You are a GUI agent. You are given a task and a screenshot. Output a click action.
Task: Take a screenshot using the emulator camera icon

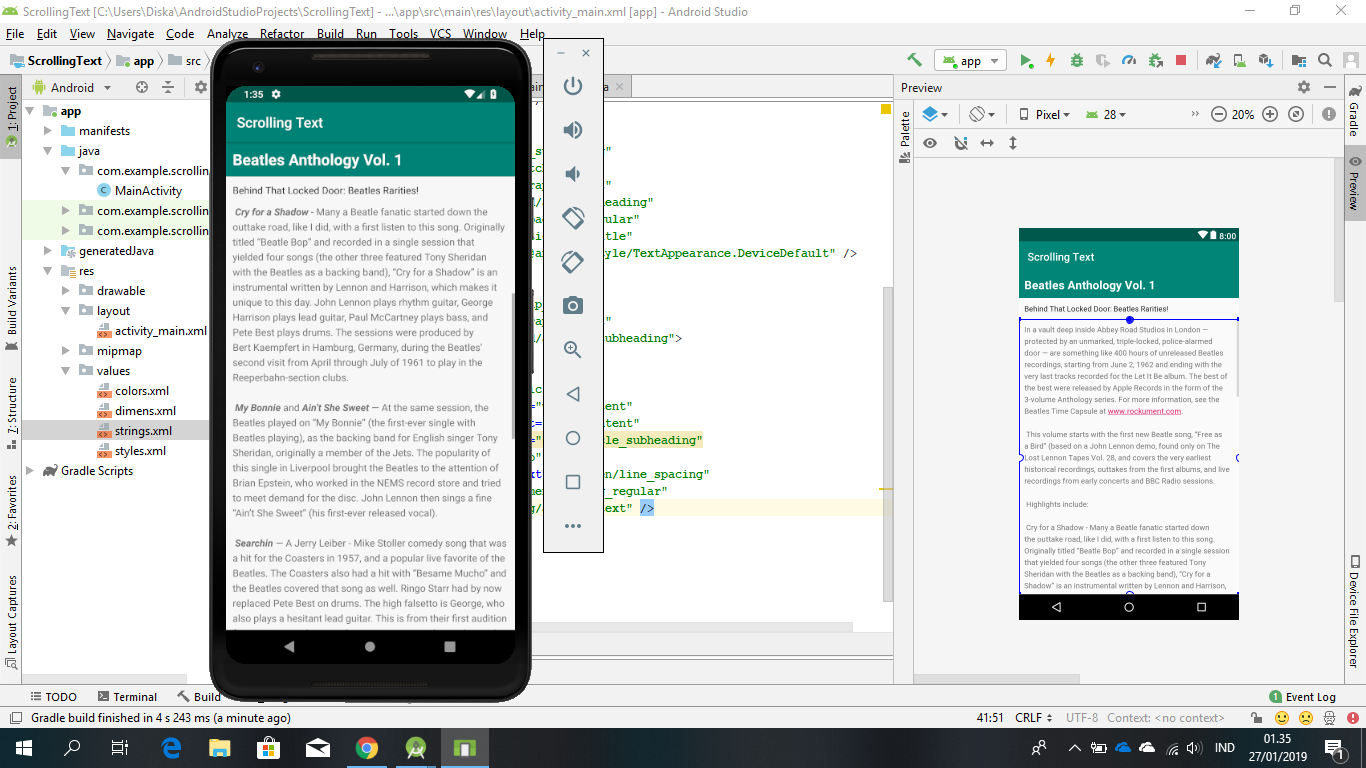point(573,306)
